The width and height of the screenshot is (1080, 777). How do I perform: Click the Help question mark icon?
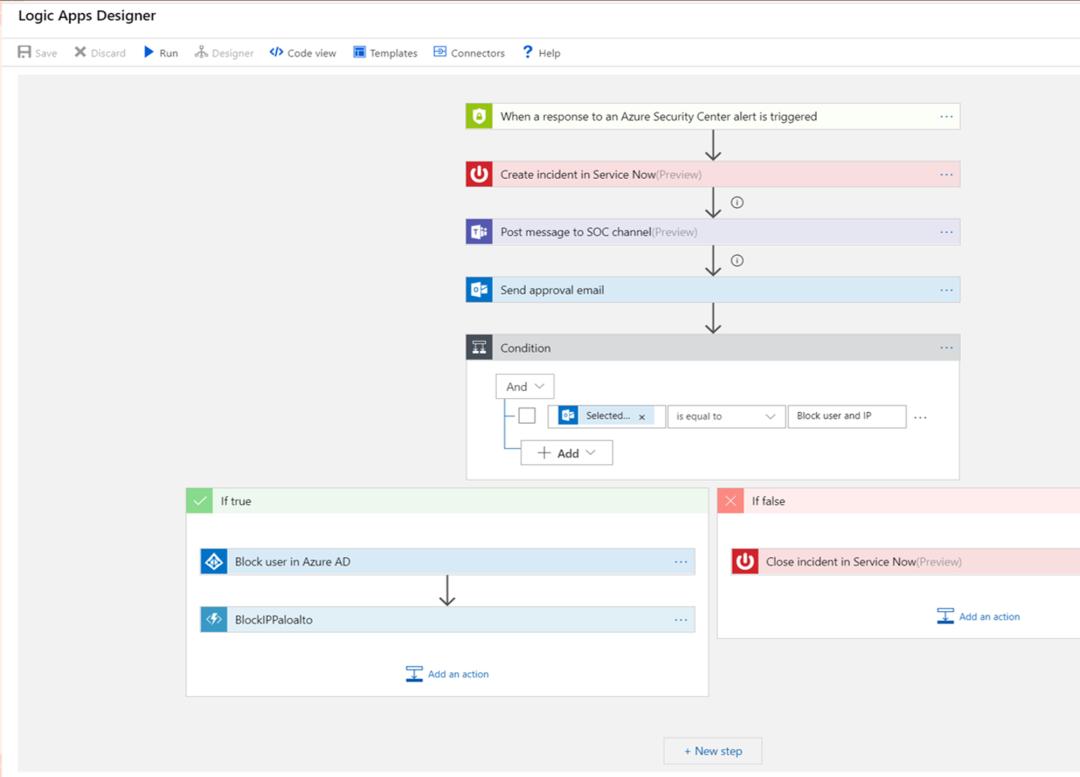pyautogui.click(x=528, y=52)
